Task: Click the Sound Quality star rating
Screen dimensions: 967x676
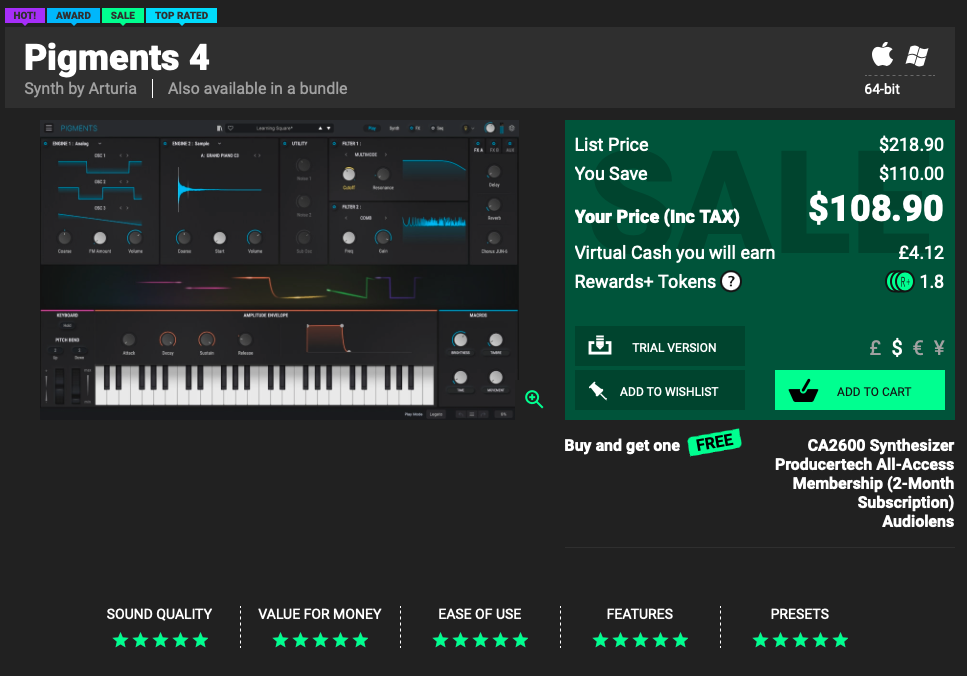Action: tap(160, 640)
